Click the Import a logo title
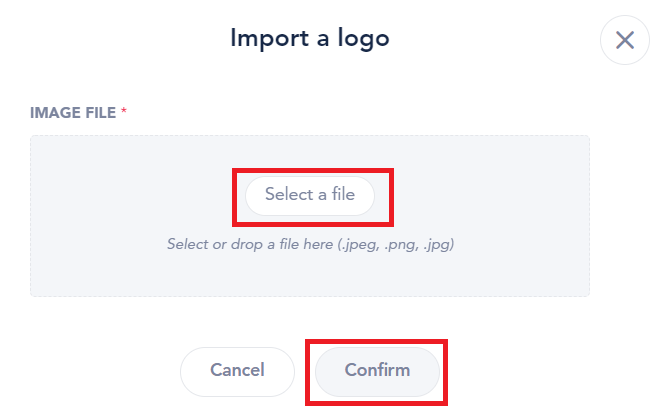Screen dimensions: 666x414 pos(310,39)
